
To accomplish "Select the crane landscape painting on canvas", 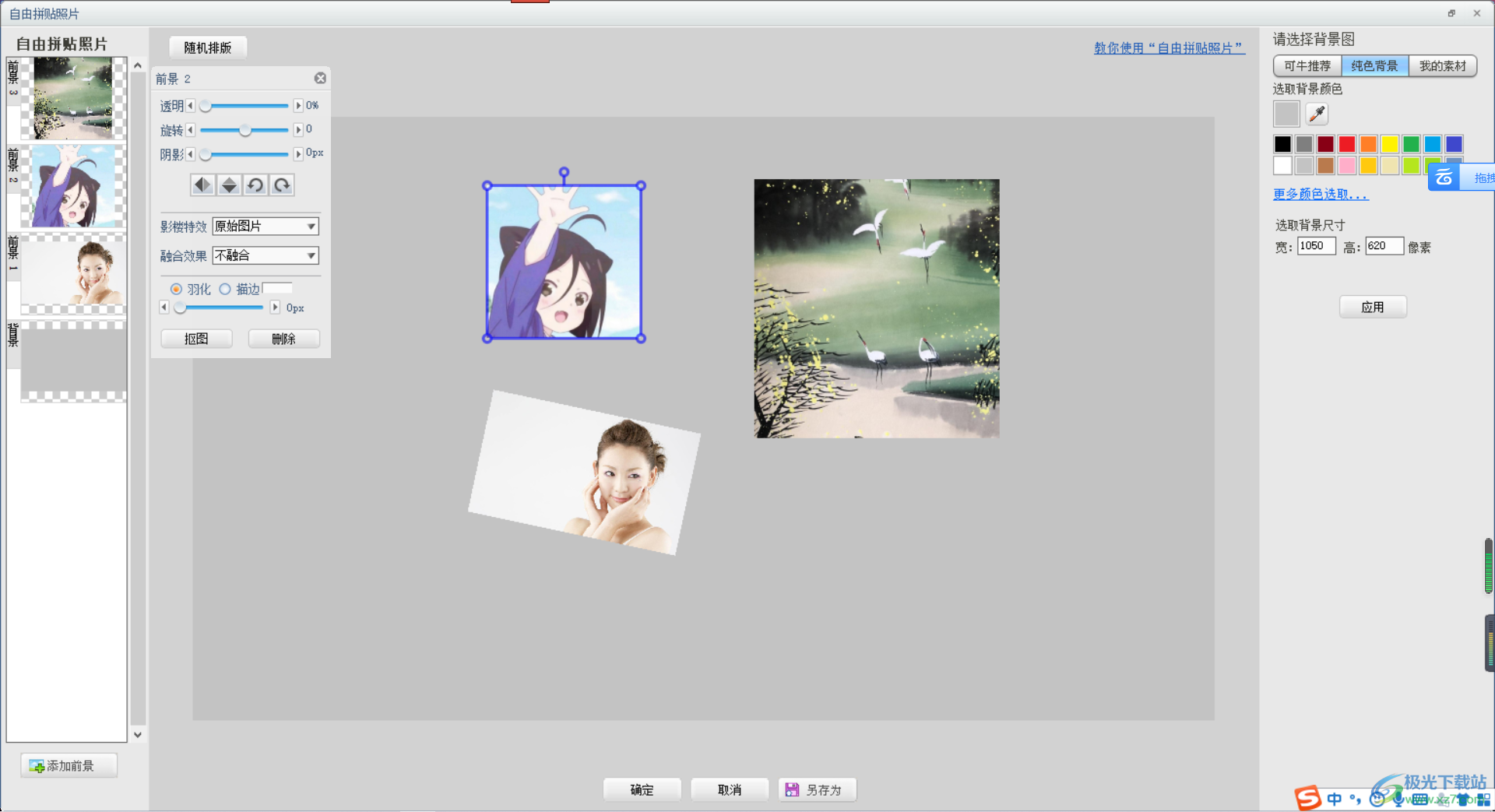I will point(877,308).
